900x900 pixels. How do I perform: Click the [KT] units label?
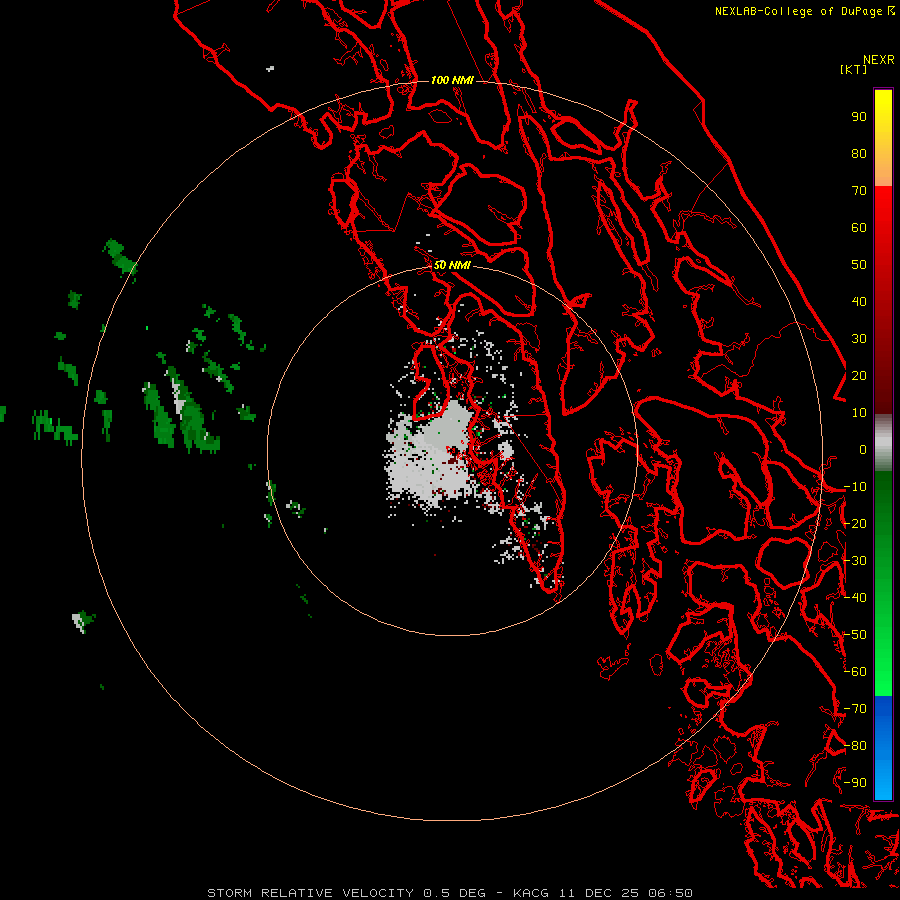point(854,69)
